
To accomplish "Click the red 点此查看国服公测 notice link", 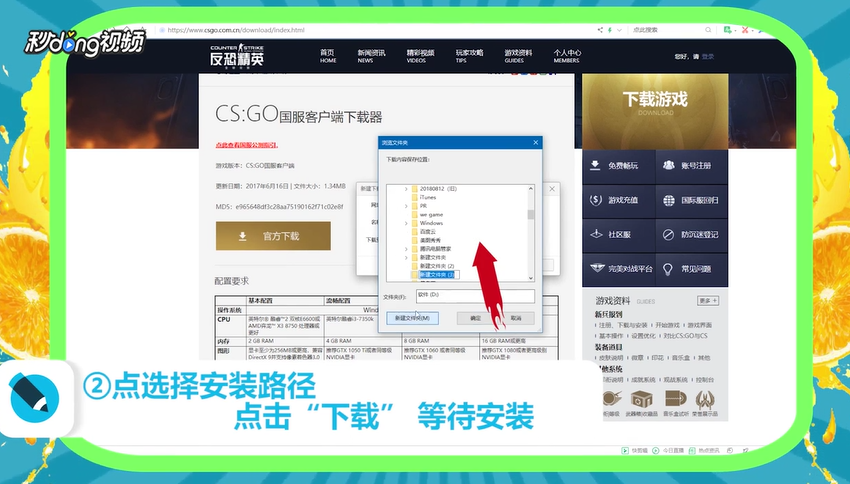I will pos(247,145).
